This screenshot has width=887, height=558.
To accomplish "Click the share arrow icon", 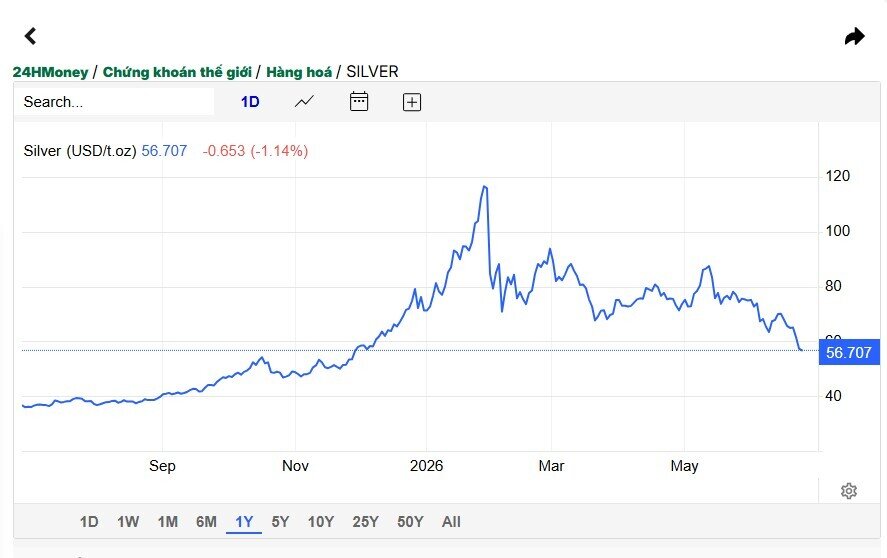I will click(854, 36).
